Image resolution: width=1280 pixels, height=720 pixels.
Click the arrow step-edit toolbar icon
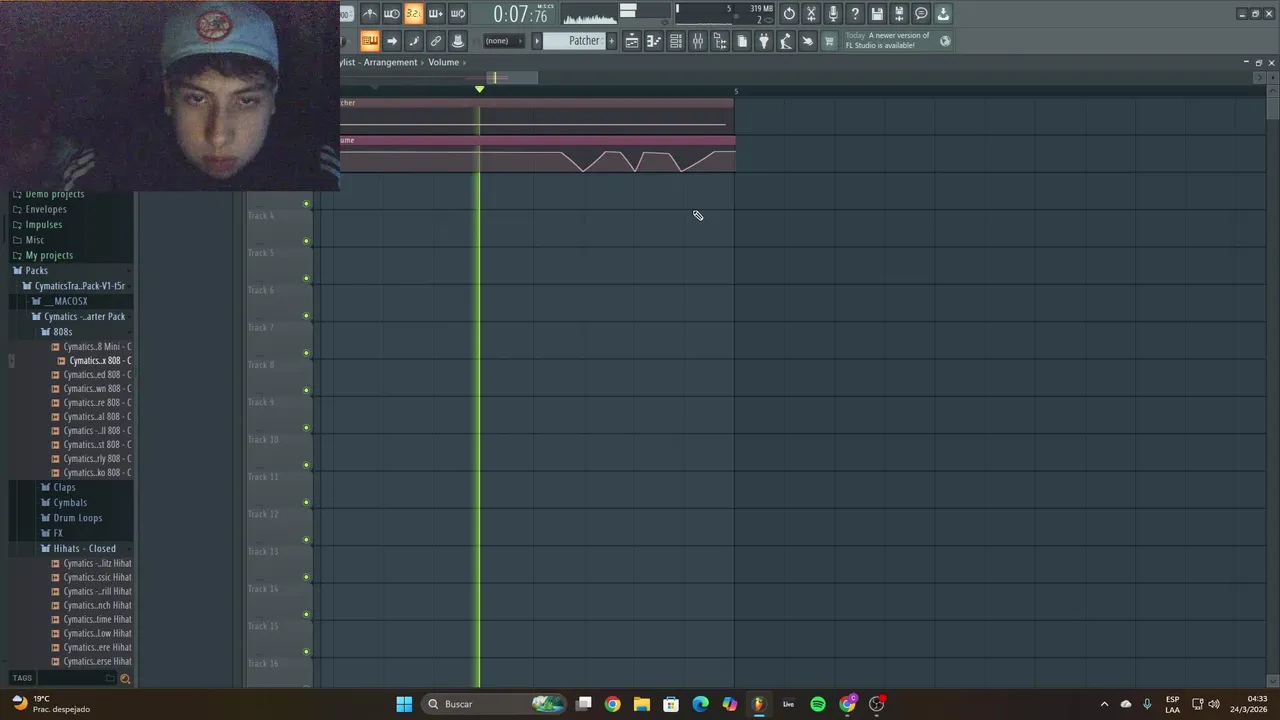click(392, 41)
